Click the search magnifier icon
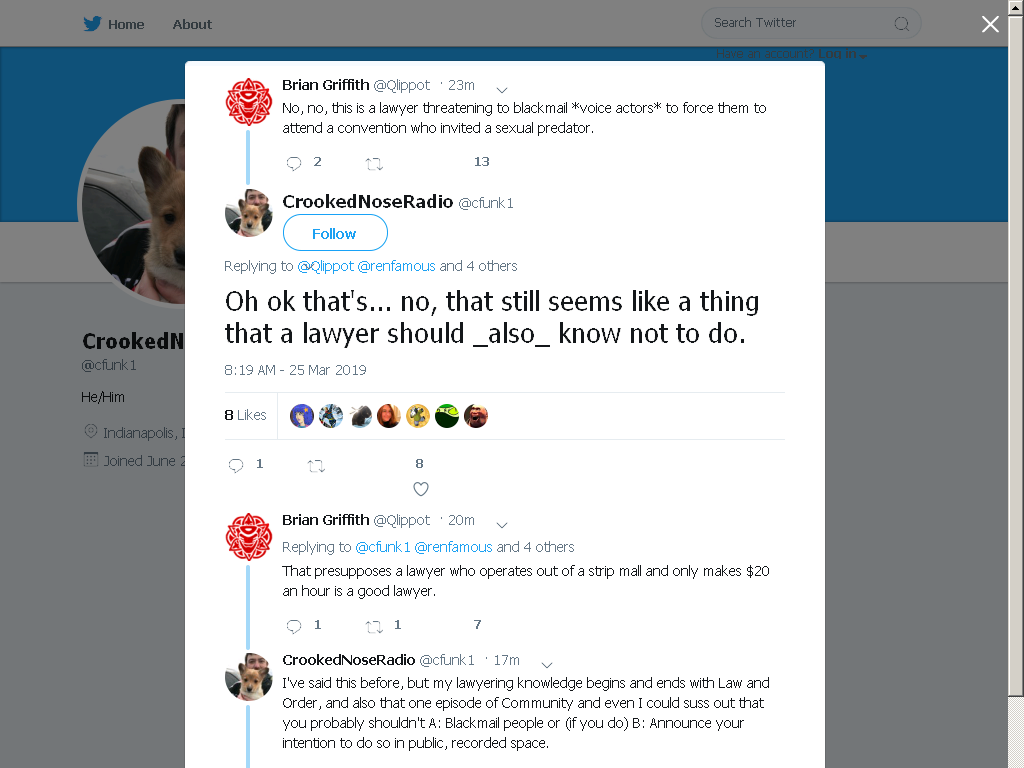This screenshot has width=1024, height=768. tap(901, 24)
